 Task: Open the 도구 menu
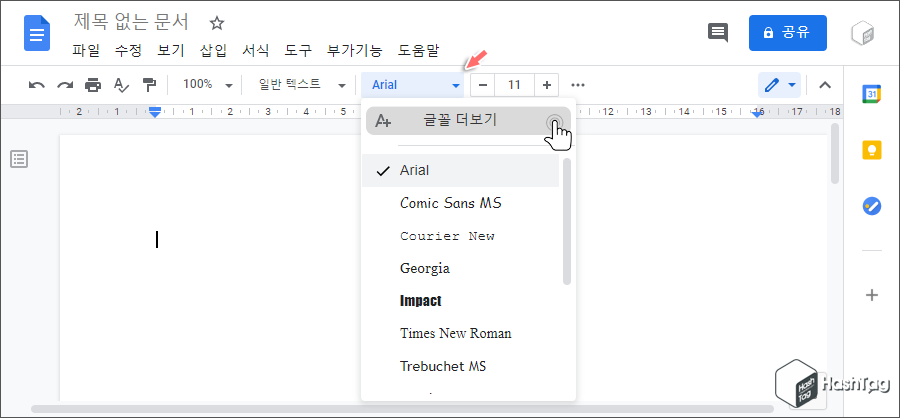click(x=298, y=51)
